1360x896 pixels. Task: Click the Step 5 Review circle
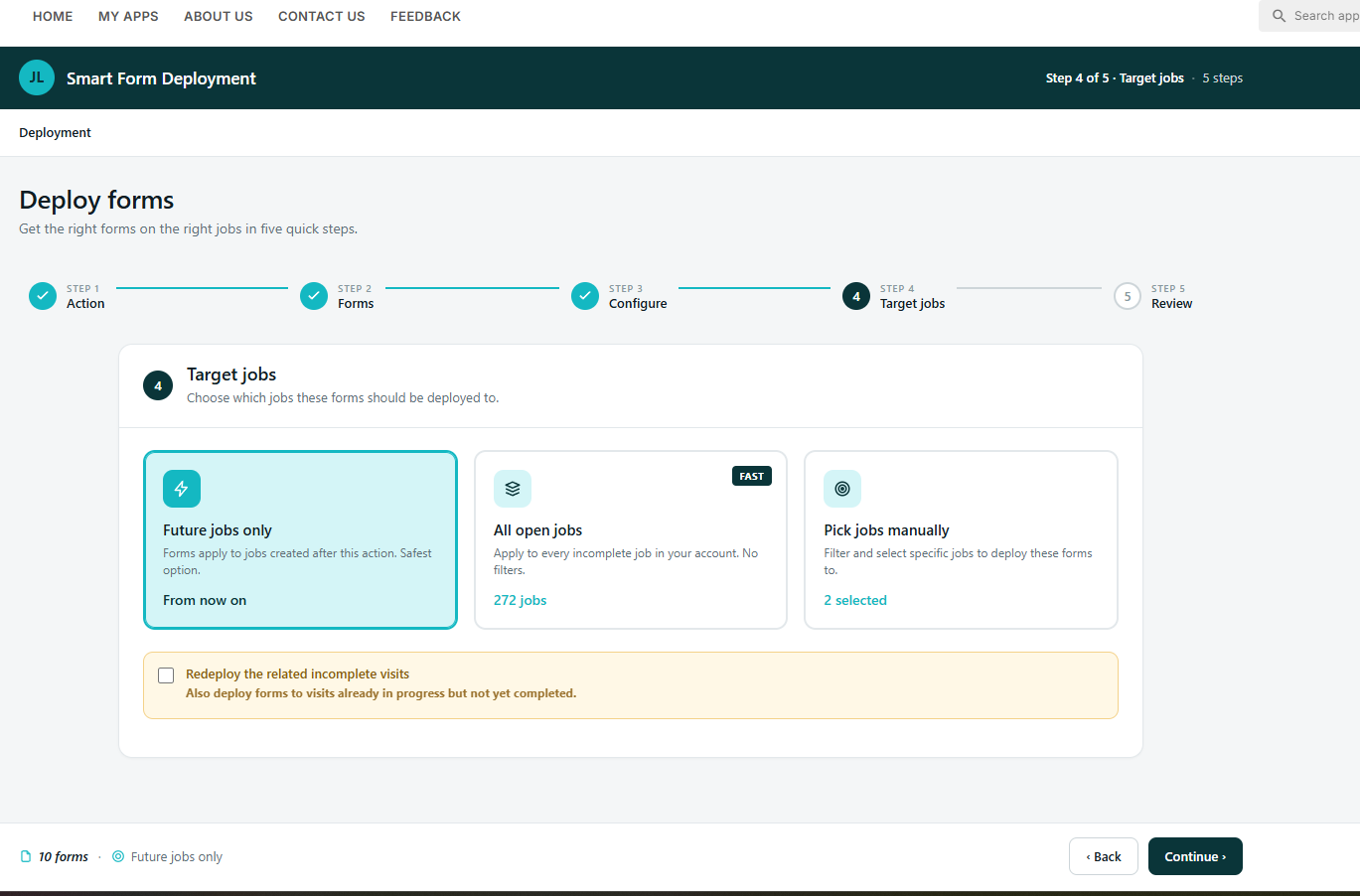pos(1128,296)
